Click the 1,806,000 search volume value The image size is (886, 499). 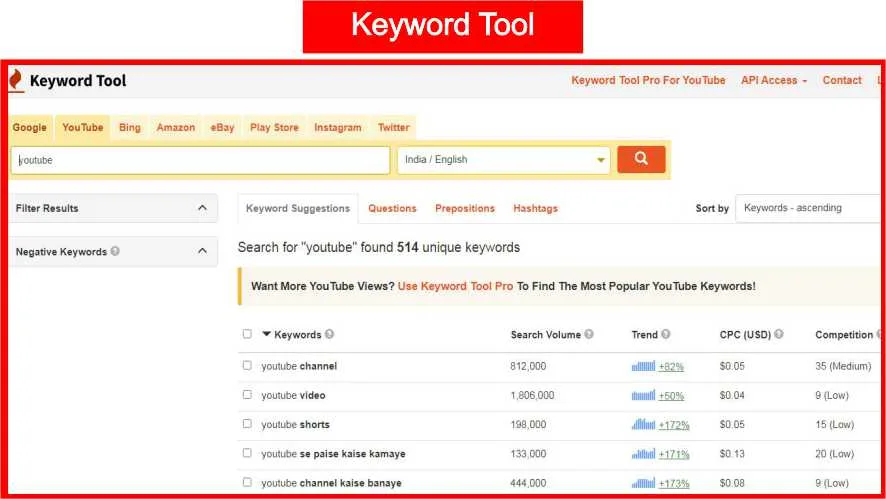pos(532,396)
